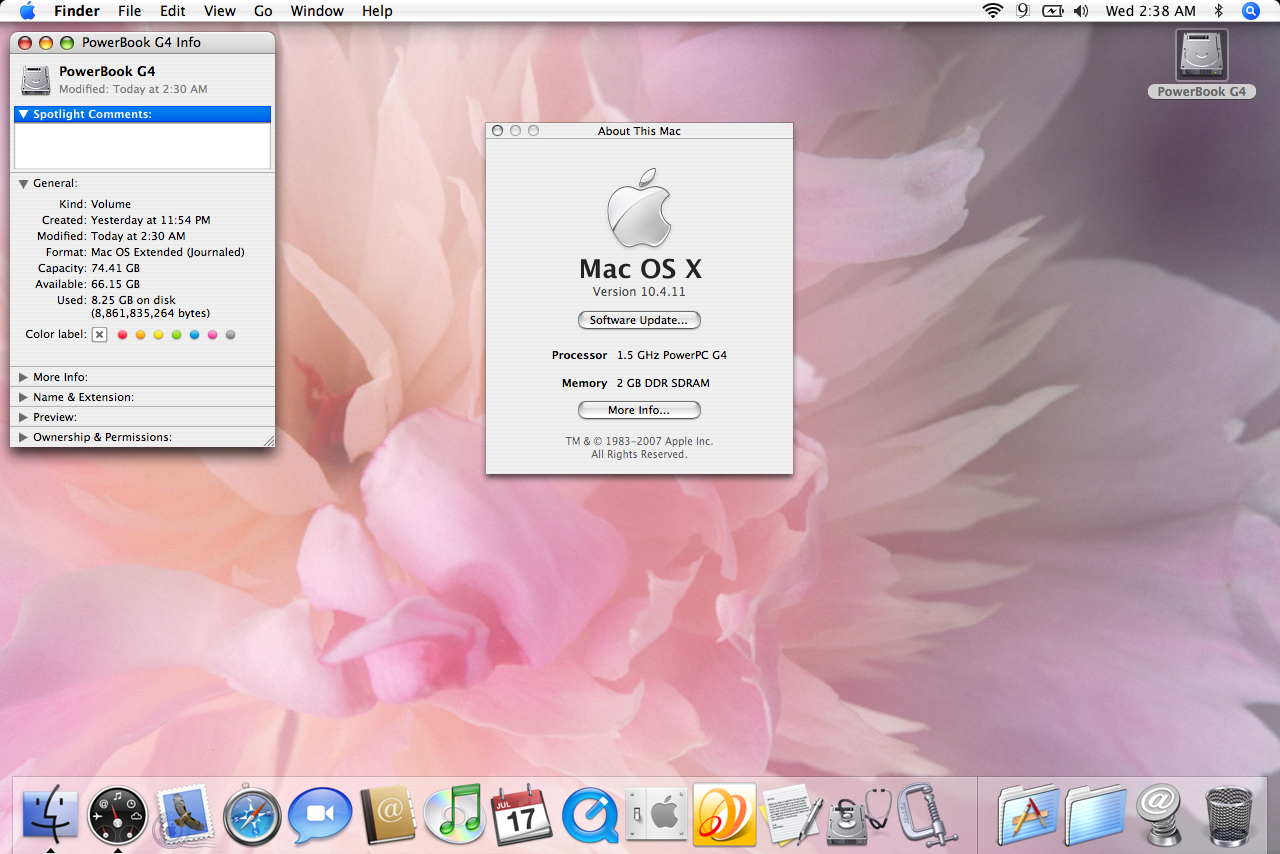1280x854 pixels.
Task: Click the hard drive icon in Info window header
Action: (36, 80)
